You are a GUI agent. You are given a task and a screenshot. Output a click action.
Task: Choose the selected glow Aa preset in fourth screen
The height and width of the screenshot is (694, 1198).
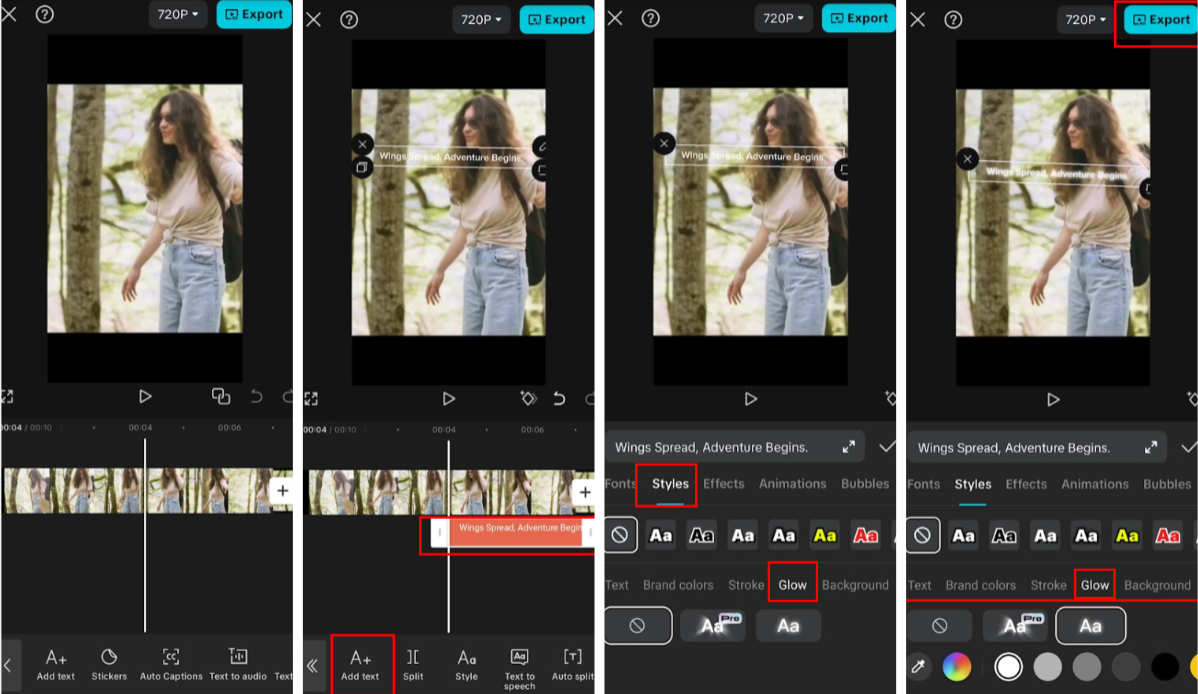tap(1090, 626)
